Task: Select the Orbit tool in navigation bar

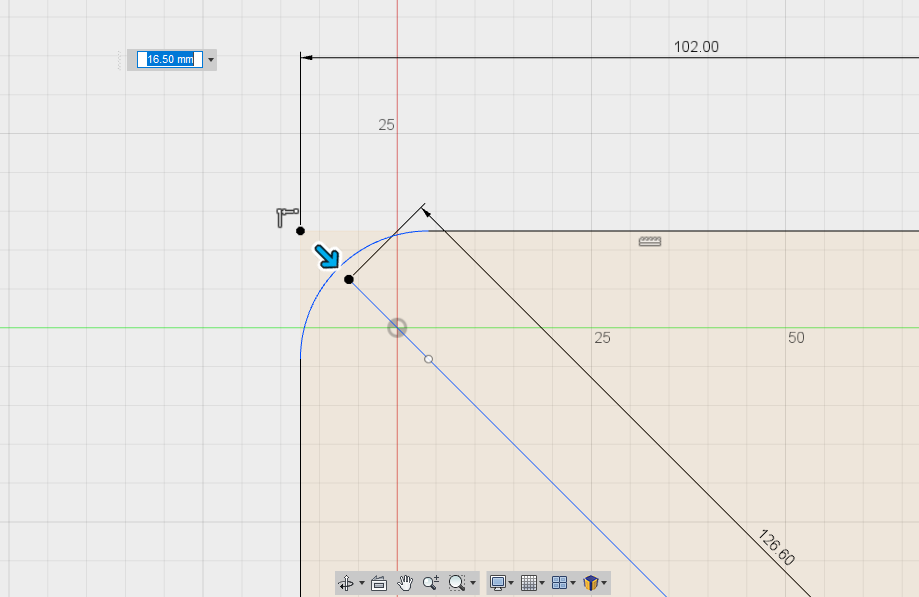Action: [x=346, y=583]
